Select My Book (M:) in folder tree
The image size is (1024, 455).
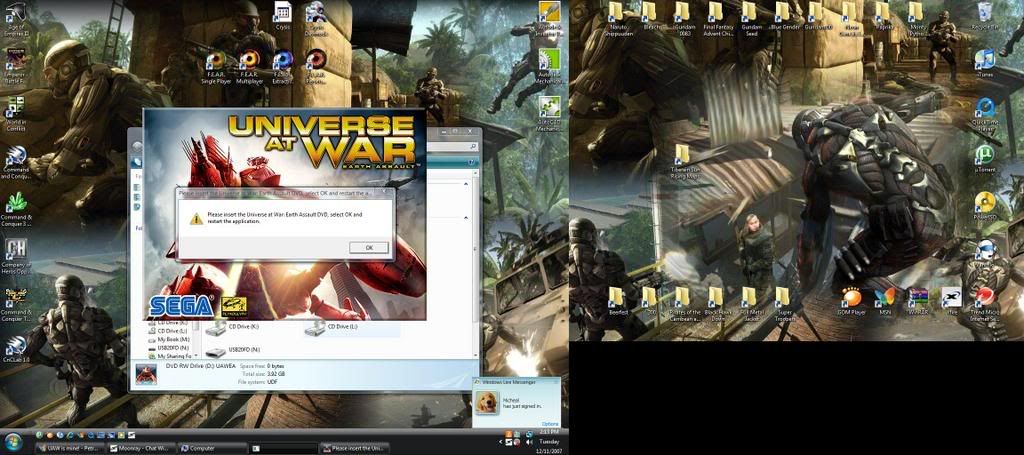(168, 339)
